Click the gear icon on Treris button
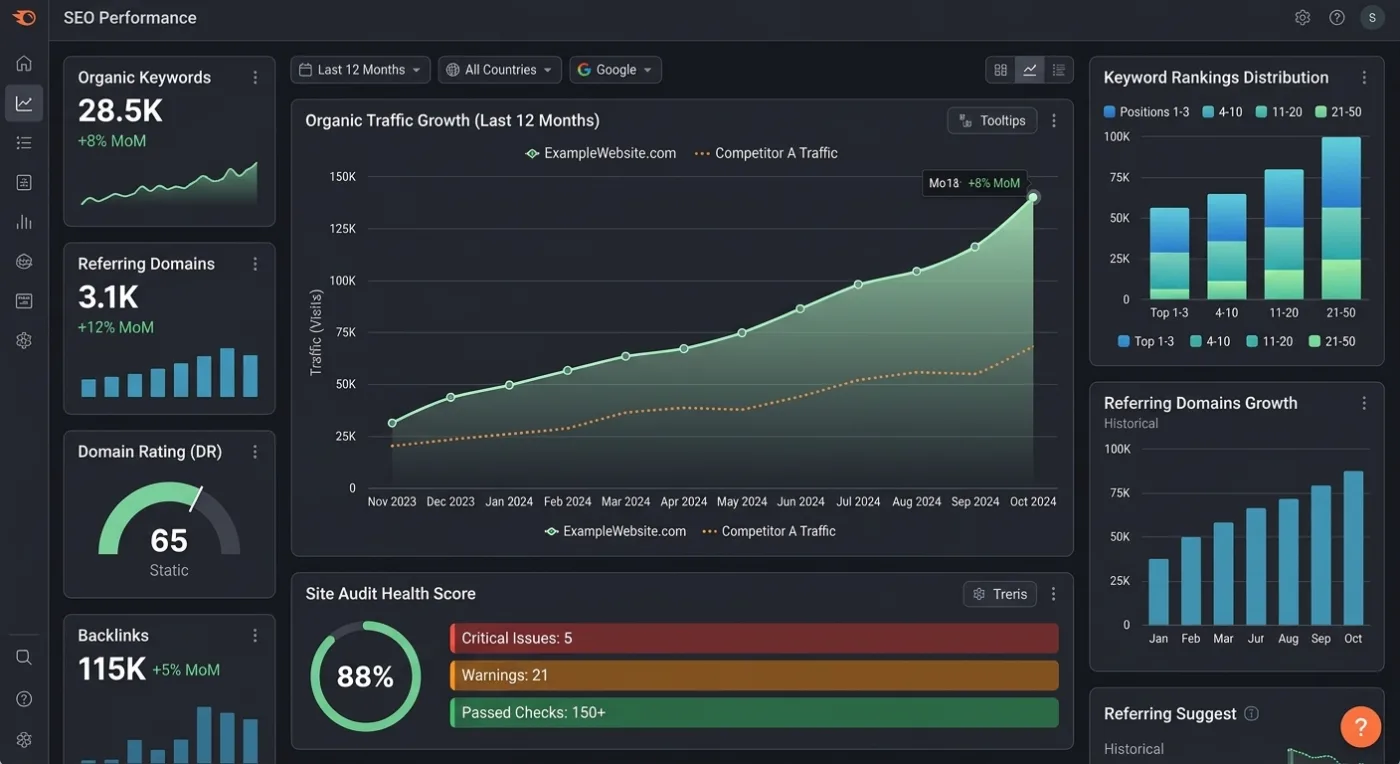Viewport: 1400px width, 764px height. (x=979, y=594)
